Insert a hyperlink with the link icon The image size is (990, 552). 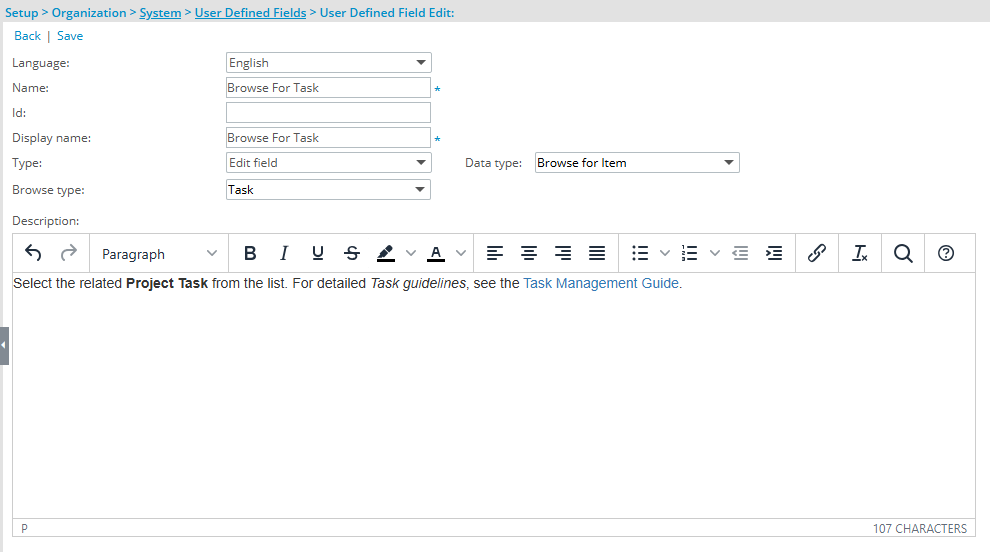pos(816,254)
